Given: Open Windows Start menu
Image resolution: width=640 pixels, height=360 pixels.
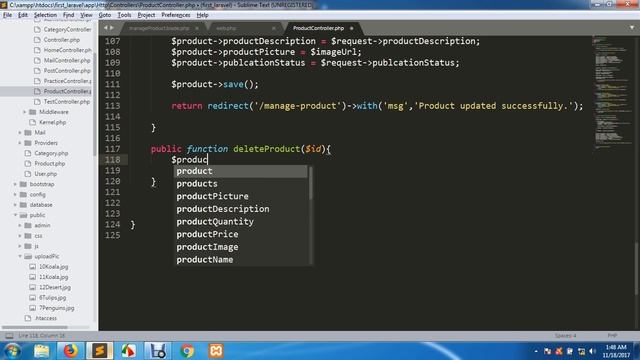Looking at the screenshot, I should [12, 351].
